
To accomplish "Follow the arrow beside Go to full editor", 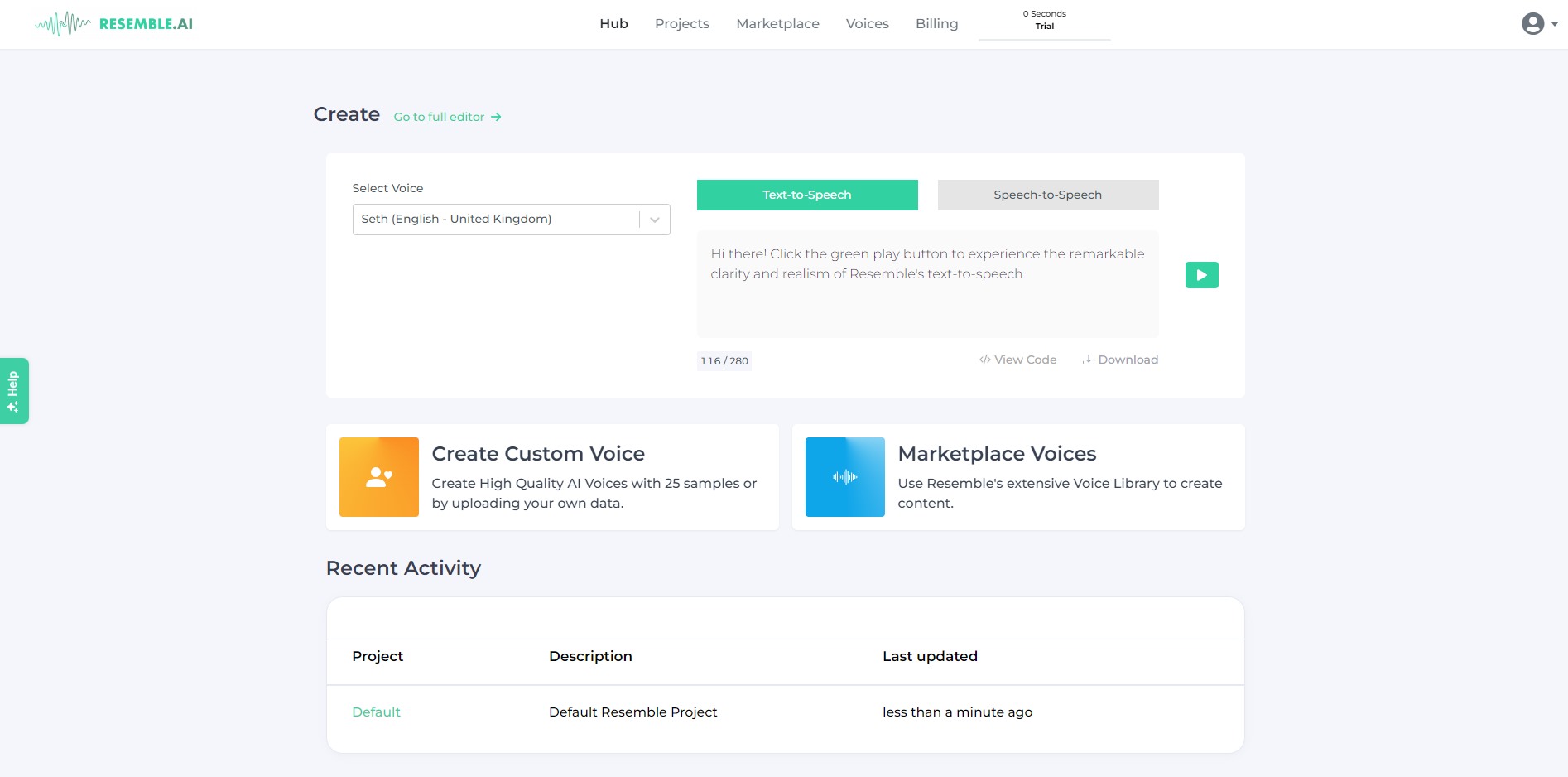I will pos(496,117).
